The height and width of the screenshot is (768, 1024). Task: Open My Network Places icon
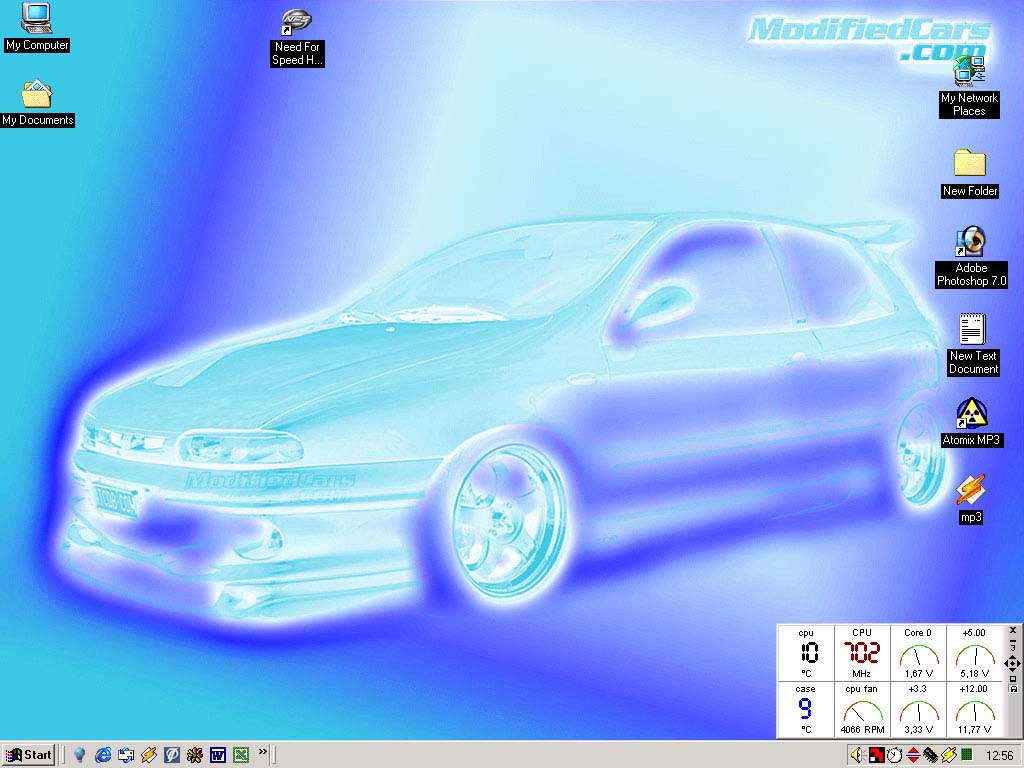click(969, 72)
